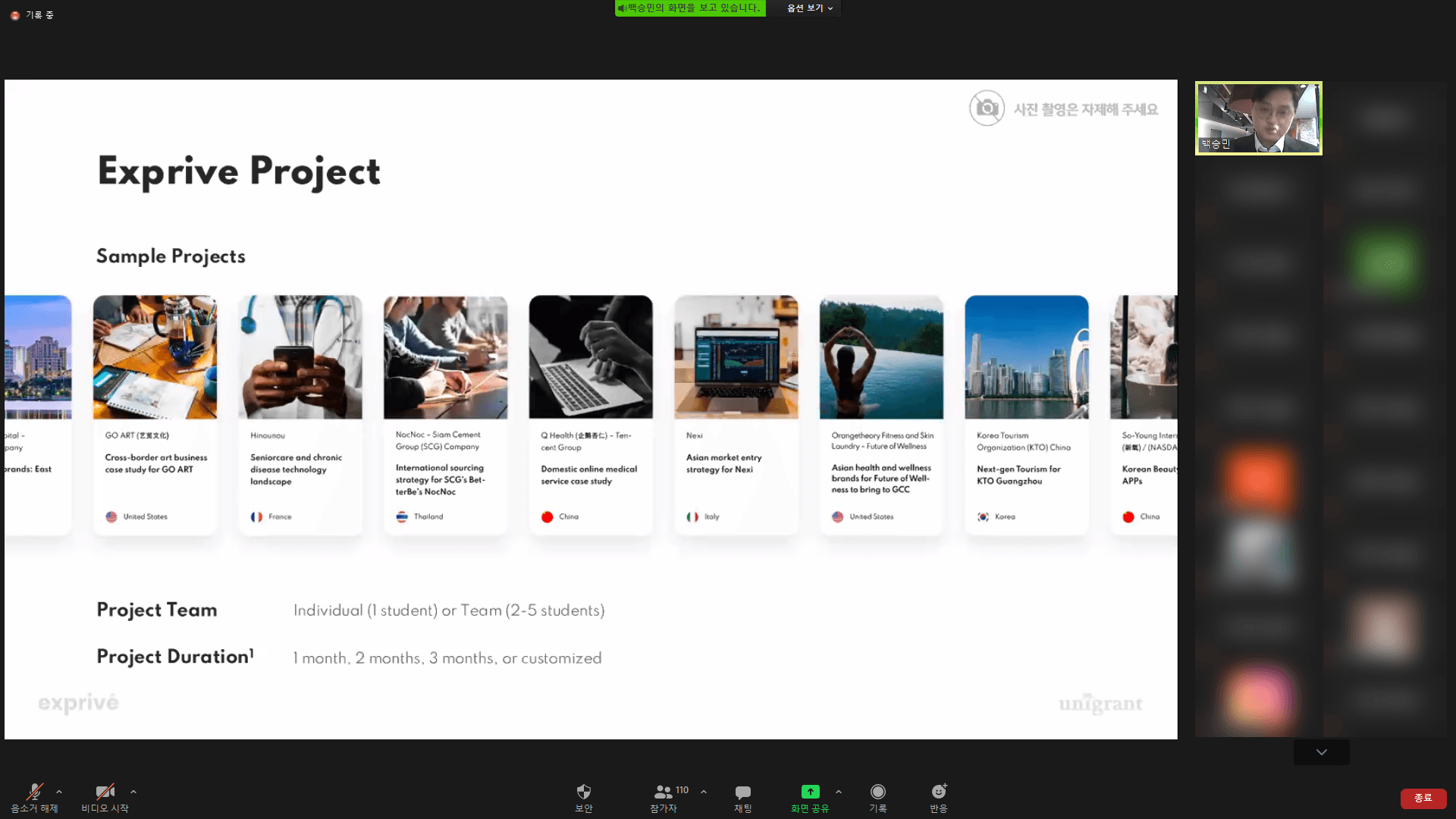Open the Chat panel
The height and width of the screenshot is (819, 1456).
743,798
